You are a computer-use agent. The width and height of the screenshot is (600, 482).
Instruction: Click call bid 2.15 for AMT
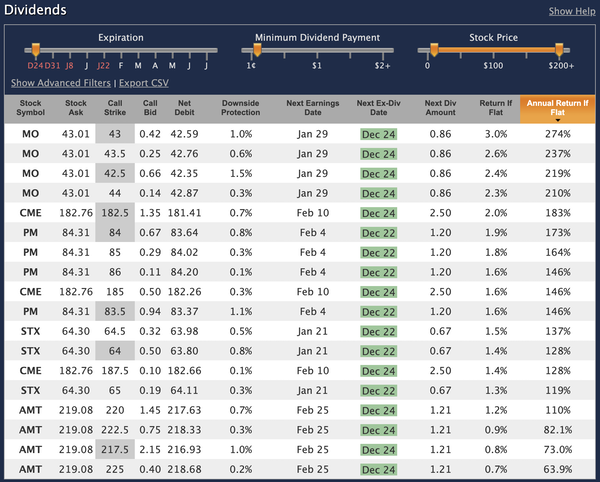150,449
